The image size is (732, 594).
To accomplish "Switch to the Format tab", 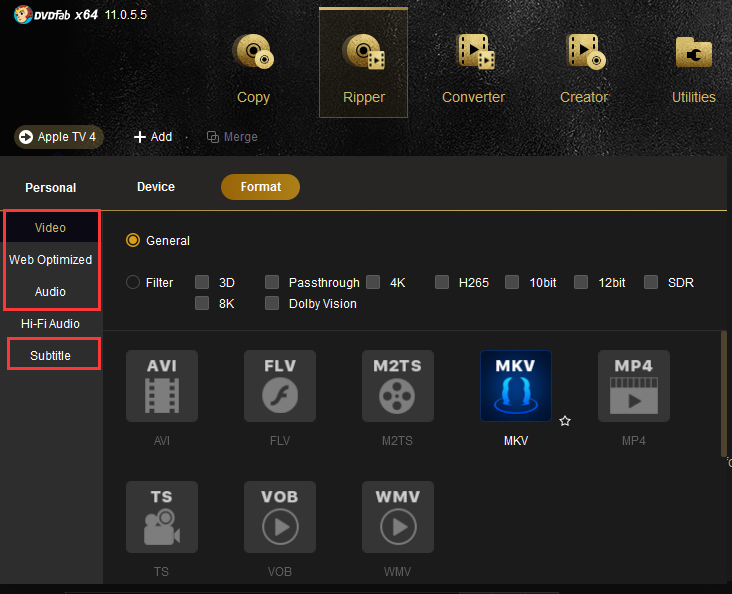I will [x=260, y=187].
